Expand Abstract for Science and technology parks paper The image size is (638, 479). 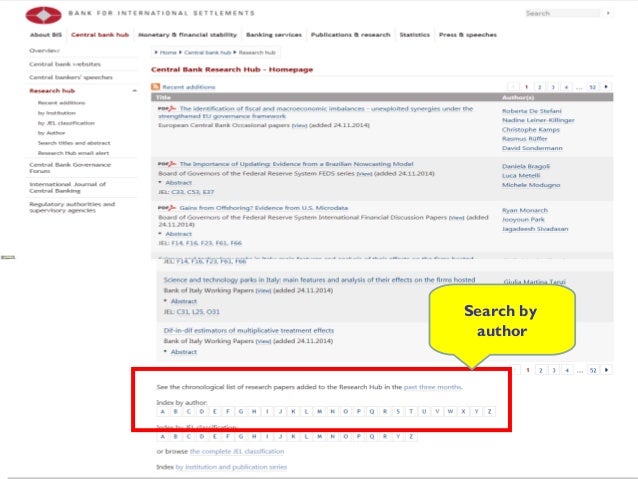click(x=184, y=301)
